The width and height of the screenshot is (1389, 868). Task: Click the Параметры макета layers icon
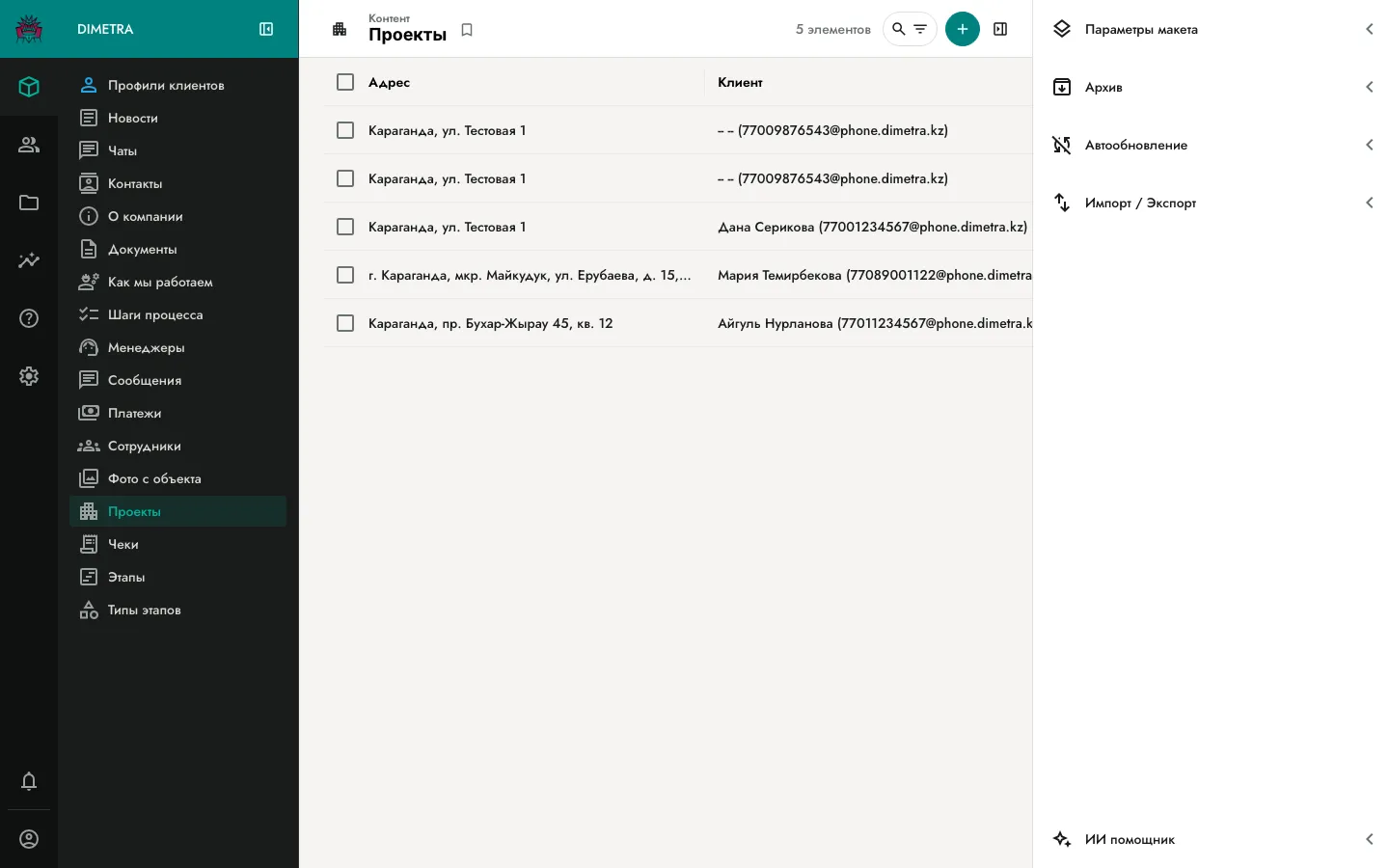coord(1062,29)
